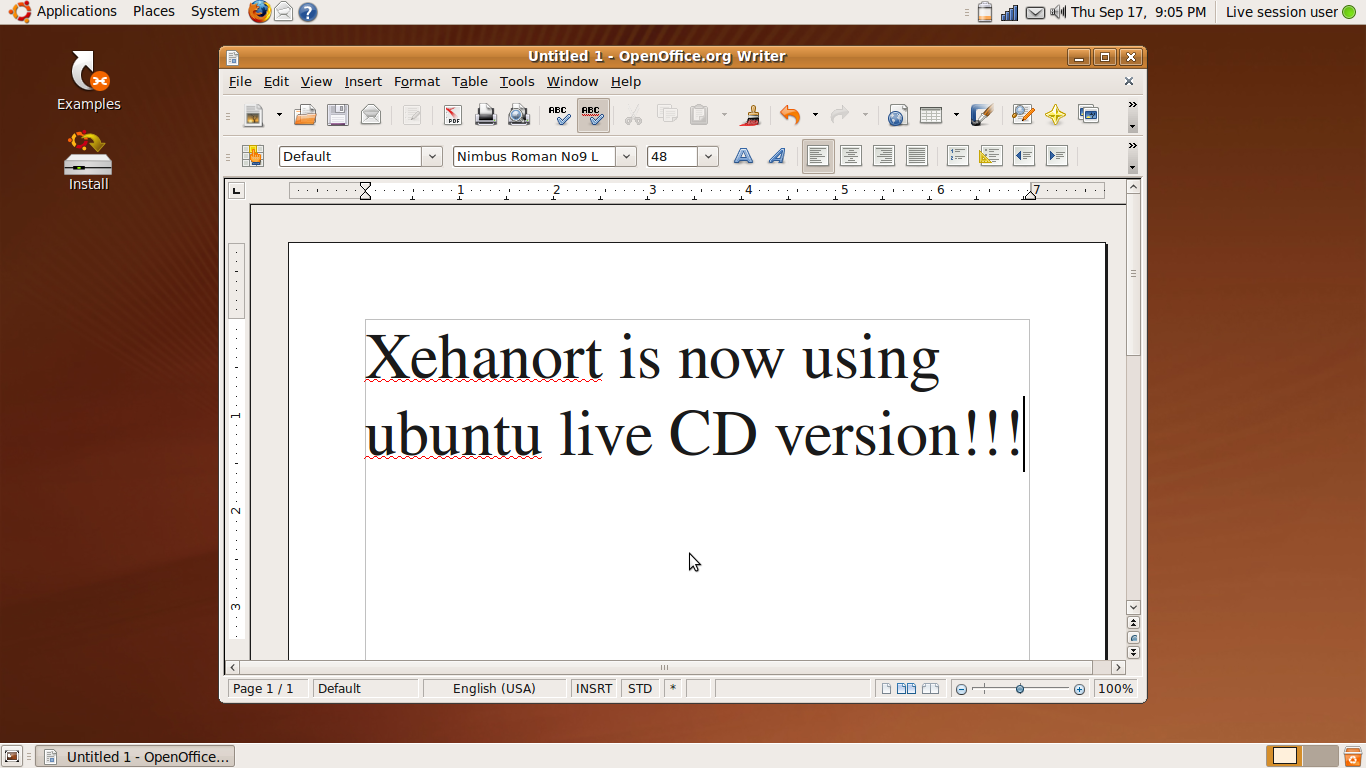The image size is (1366, 768).
Task: Click the Undo arrow icon
Action: pyautogui.click(x=789, y=115)
